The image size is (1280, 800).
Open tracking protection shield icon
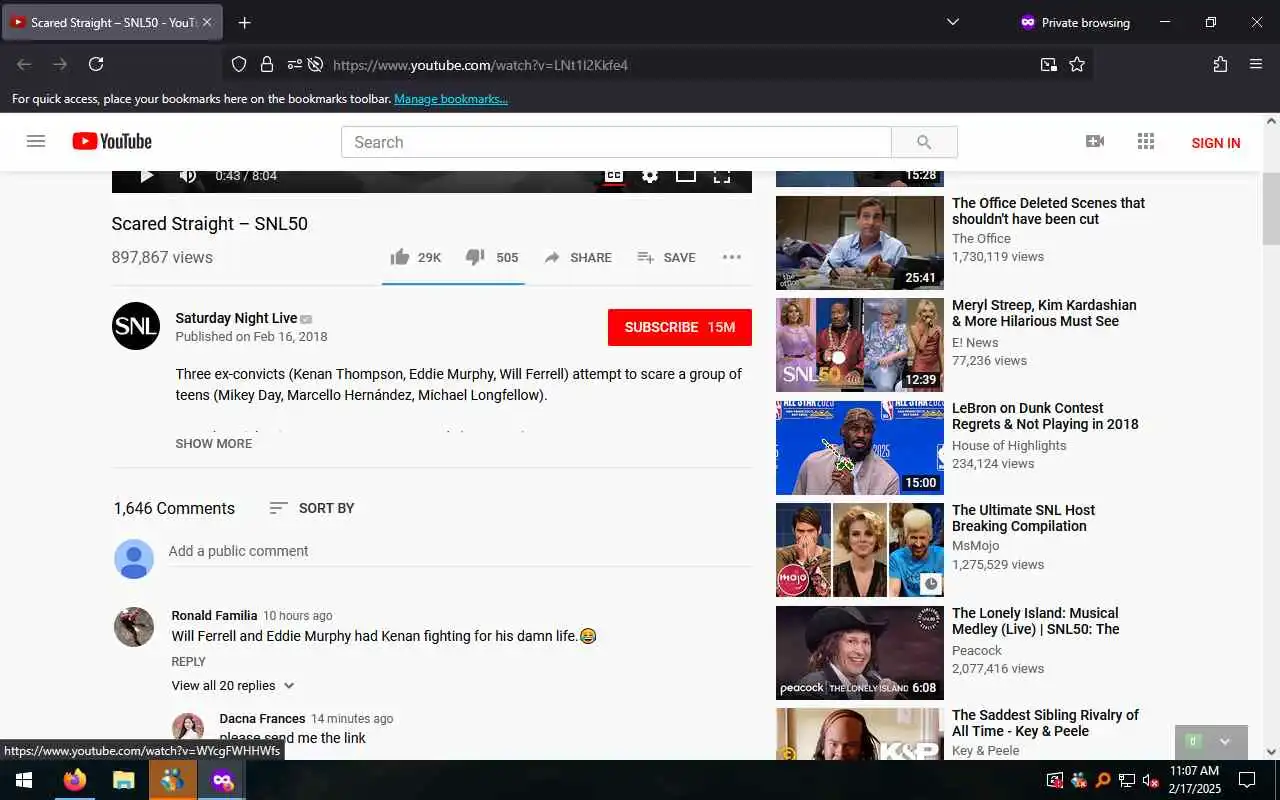239,64
